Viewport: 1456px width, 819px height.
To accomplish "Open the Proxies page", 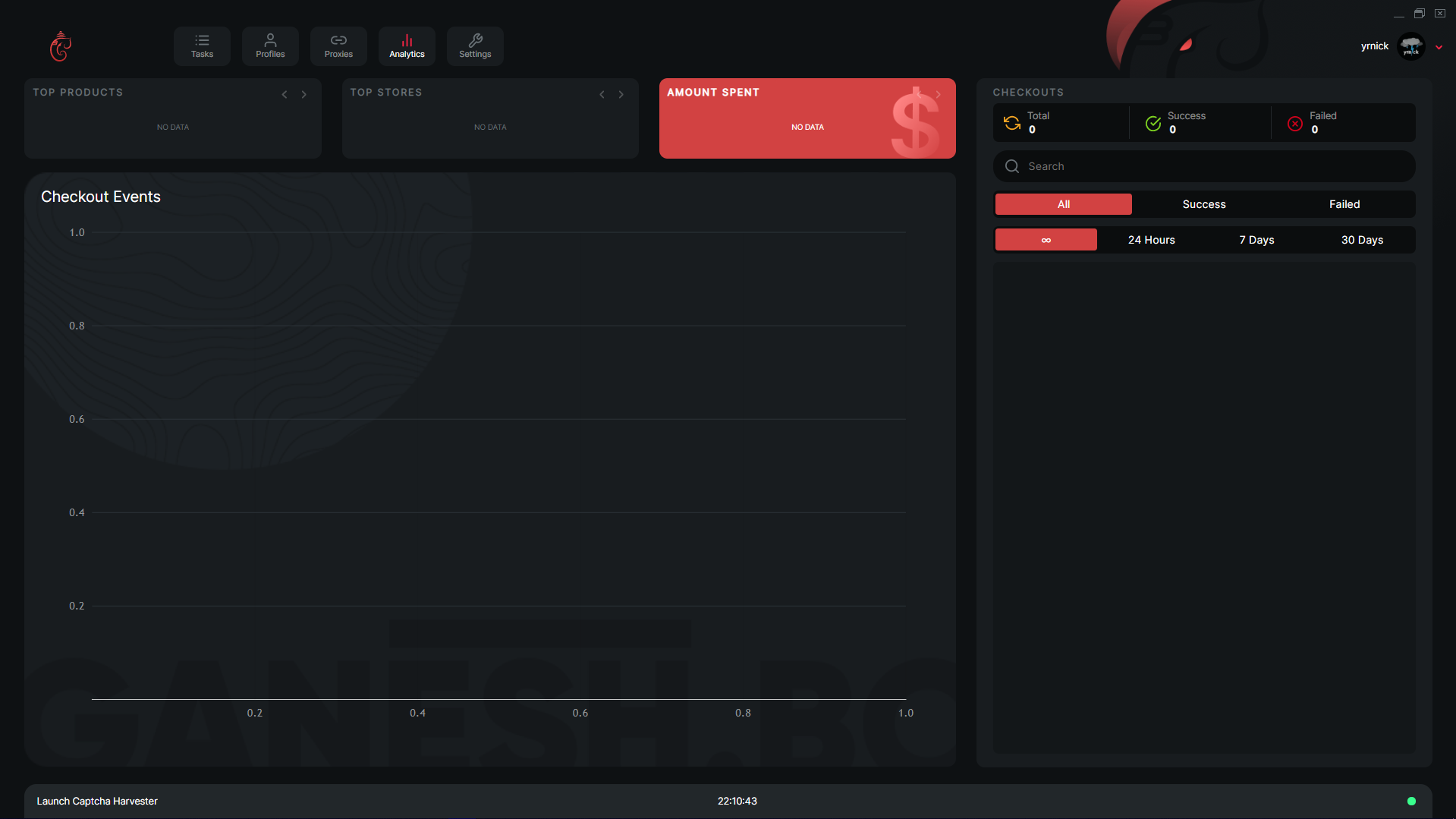I will [x=338, y=46].
